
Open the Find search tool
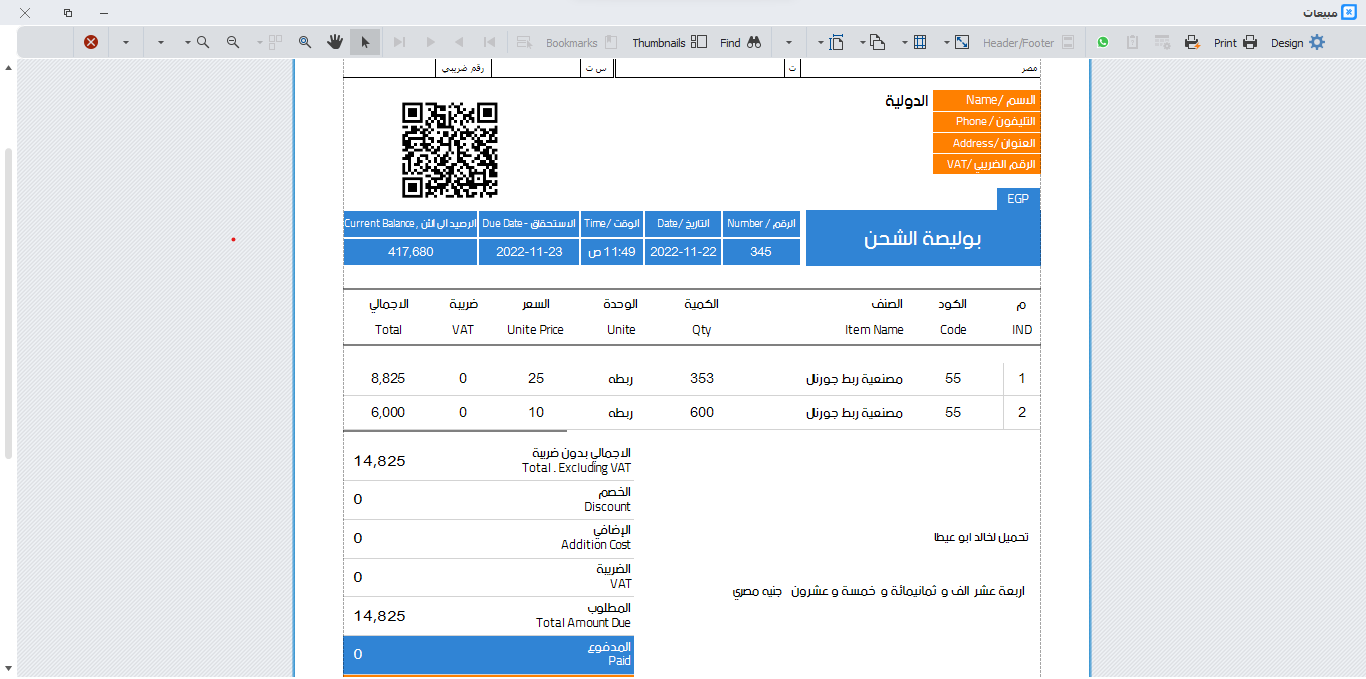click(x=741, y=43)
